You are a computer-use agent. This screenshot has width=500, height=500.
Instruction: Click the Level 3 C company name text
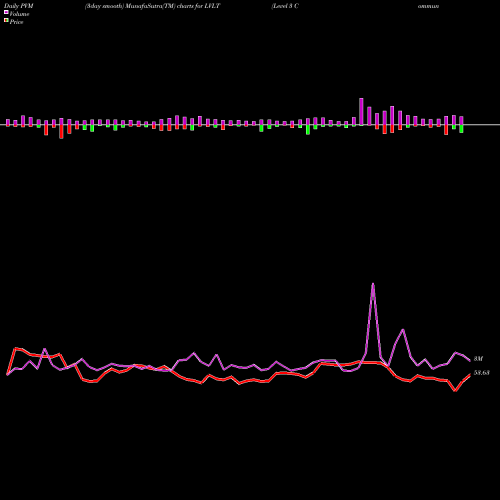[285, 6]
